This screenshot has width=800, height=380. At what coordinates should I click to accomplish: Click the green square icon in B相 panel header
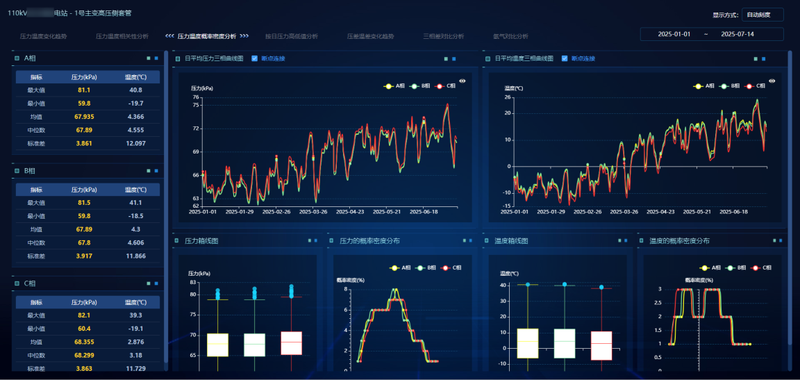click(x=148, y=171)
